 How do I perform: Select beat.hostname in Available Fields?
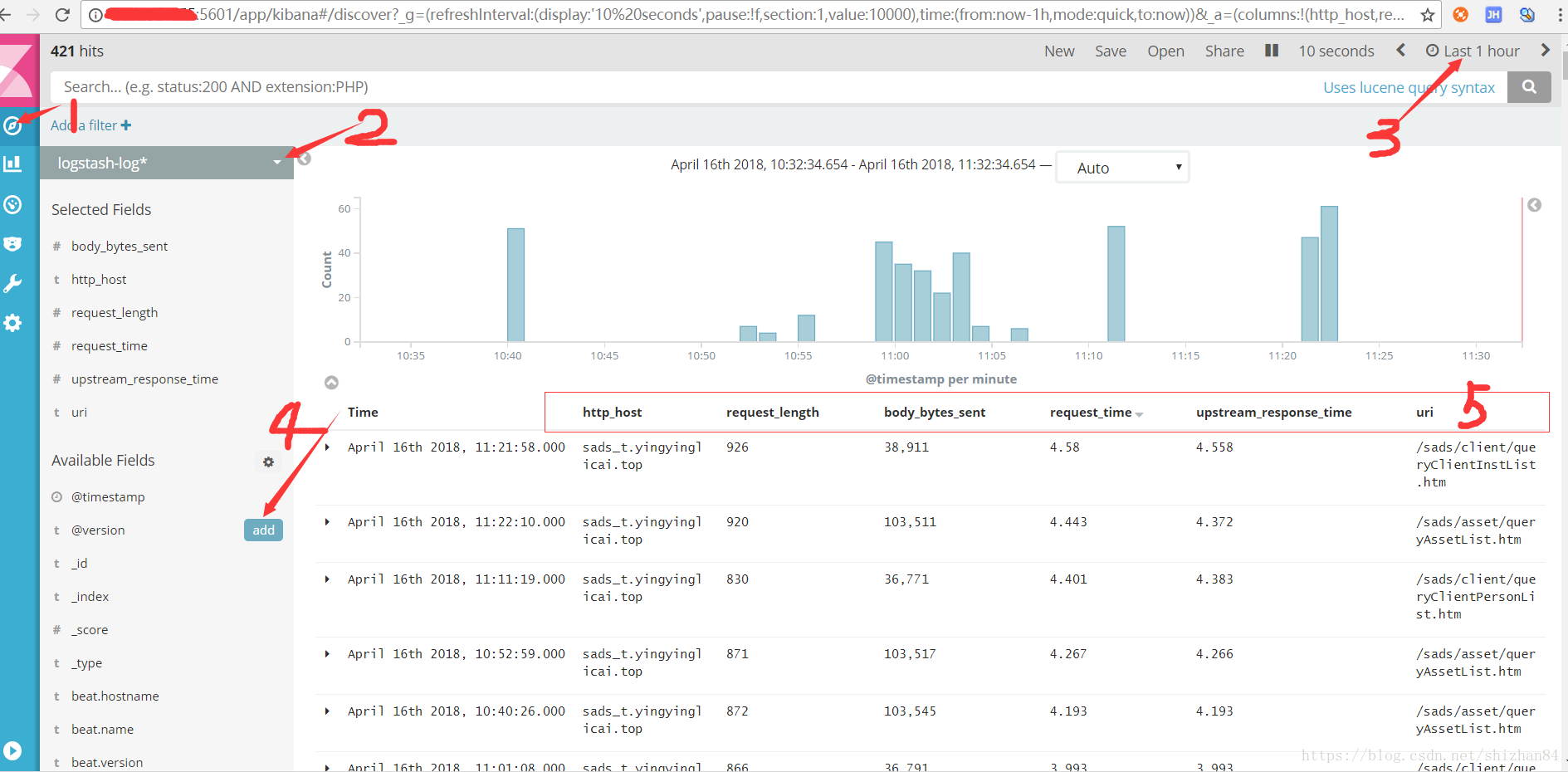coord(115,696)
